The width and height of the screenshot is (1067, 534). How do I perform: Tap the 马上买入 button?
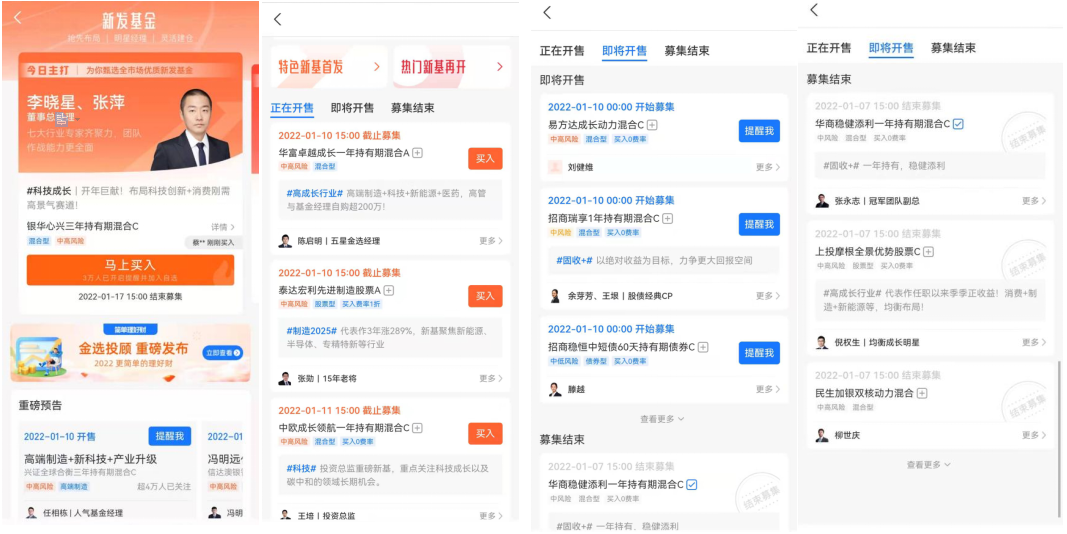tap(130, 269)
